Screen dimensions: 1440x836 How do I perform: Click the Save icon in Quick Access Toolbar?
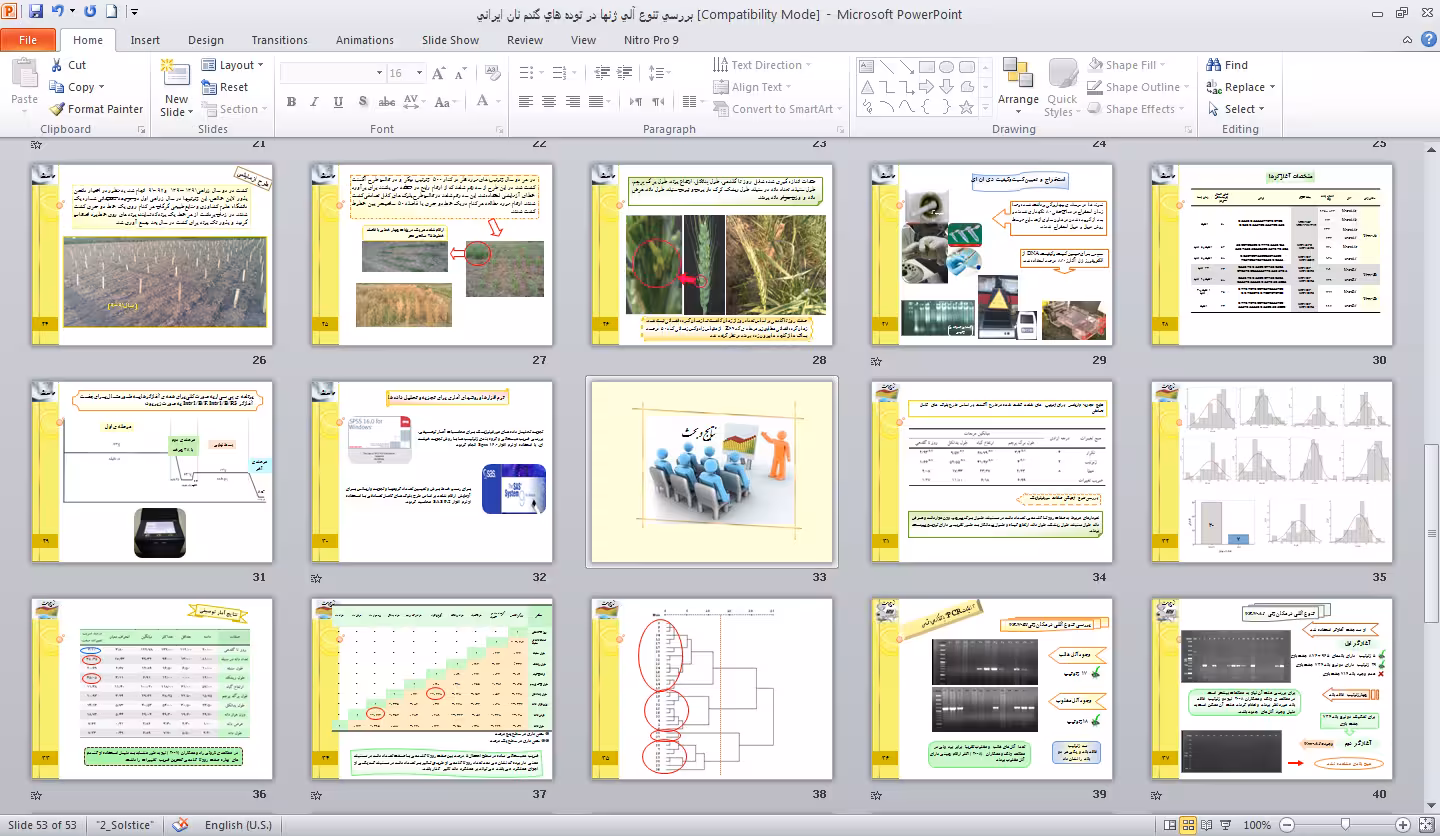36,13
